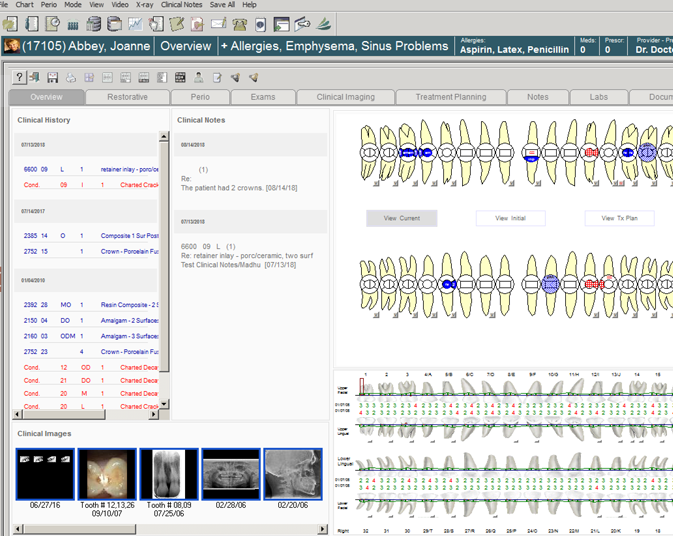Click the View Initial button
This screenshot has width=673, height=536.
(x=510, y=218)
